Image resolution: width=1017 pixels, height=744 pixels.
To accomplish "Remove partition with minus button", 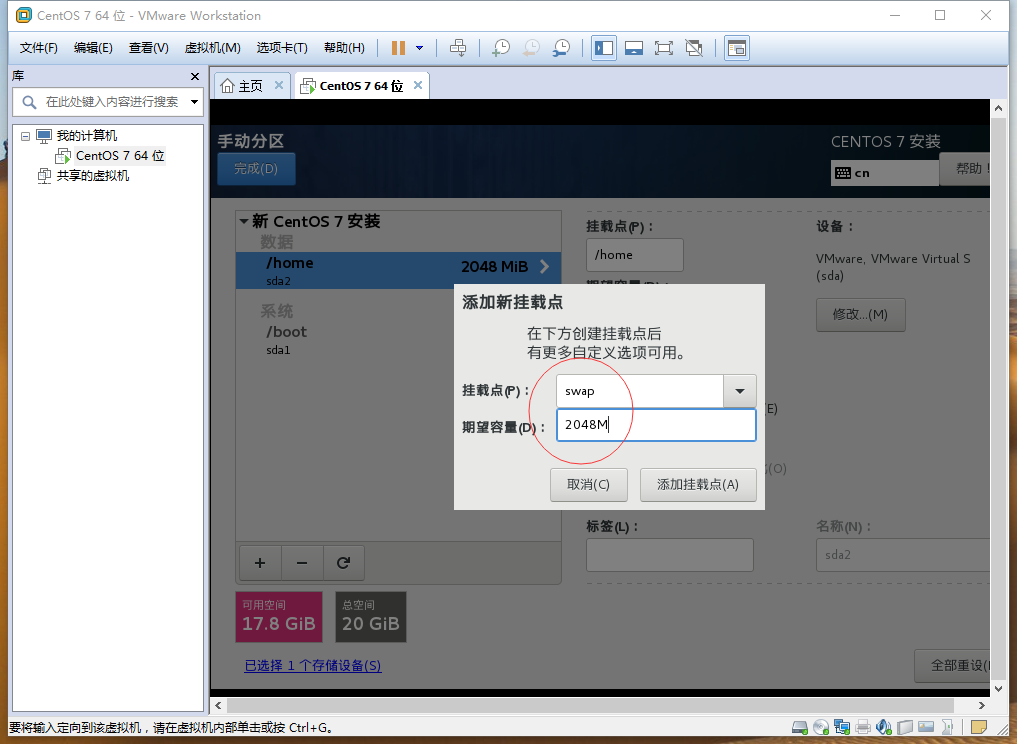I will [x=302, y=563].
